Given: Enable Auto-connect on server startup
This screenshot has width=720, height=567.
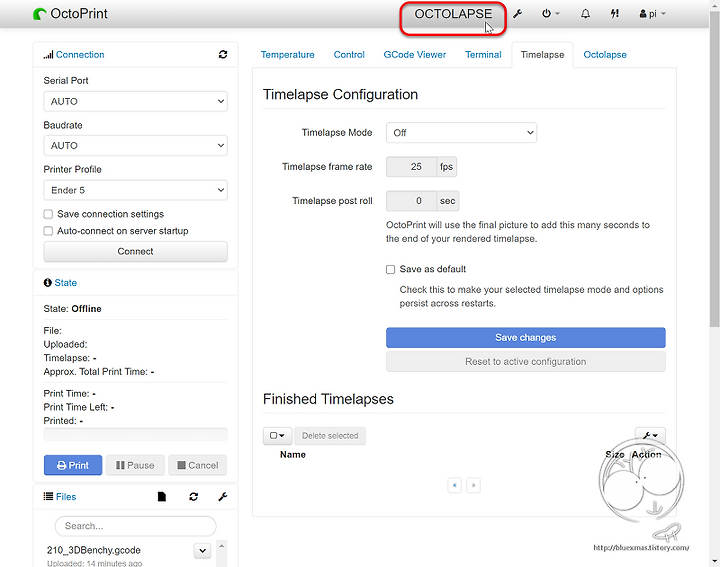Looking at the screenshot, I should [x=48, y=231].
